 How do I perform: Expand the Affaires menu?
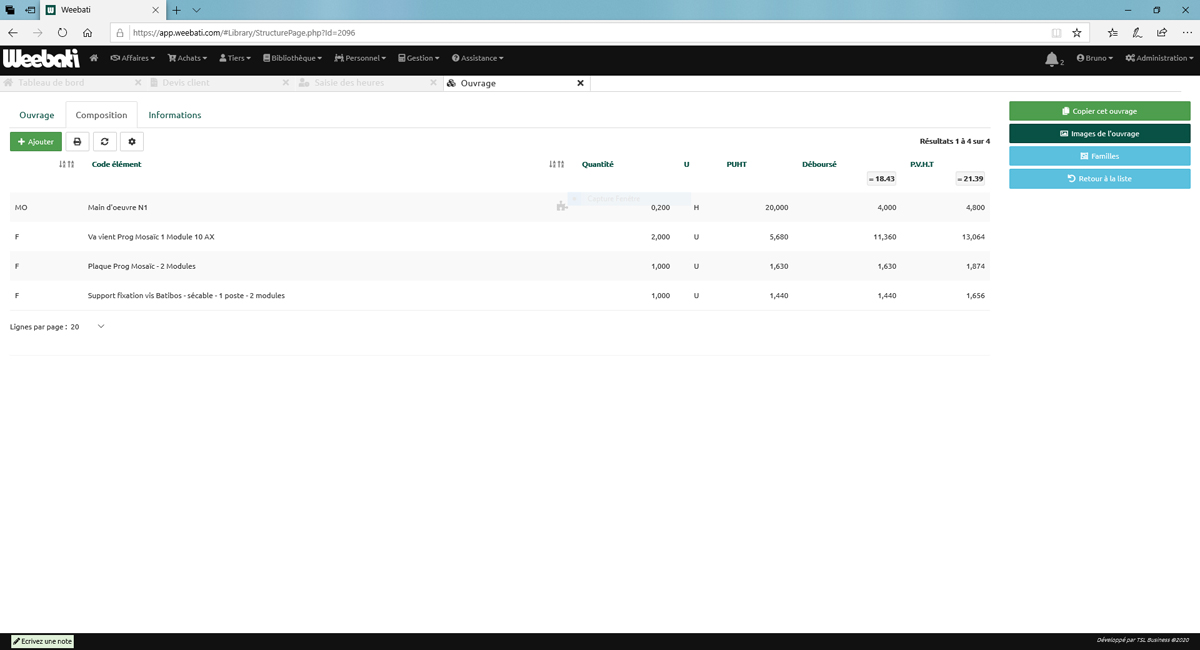click(133, 58)
